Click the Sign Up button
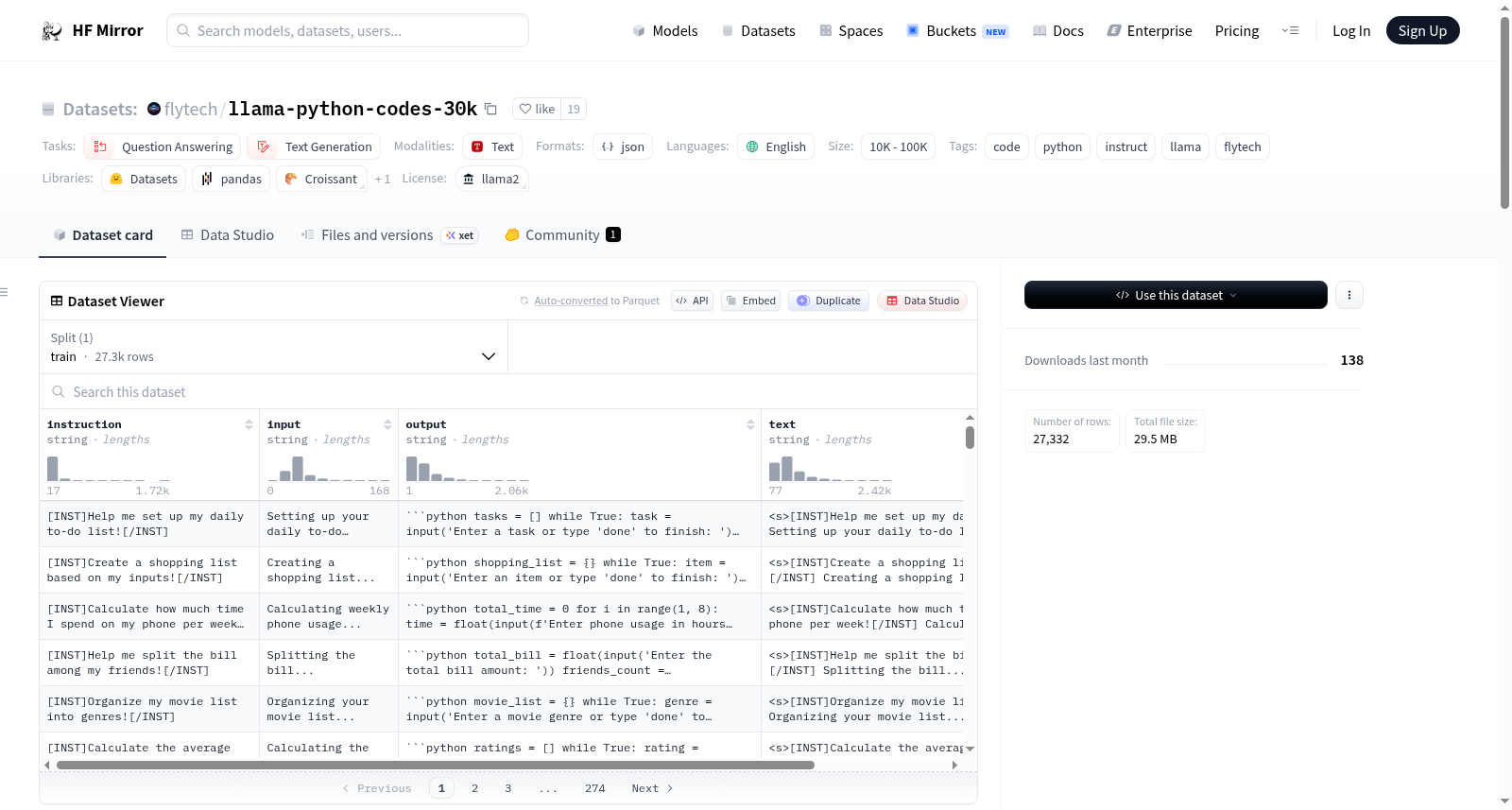Screen dimensions: 1512x810 tap(1422, 31)
